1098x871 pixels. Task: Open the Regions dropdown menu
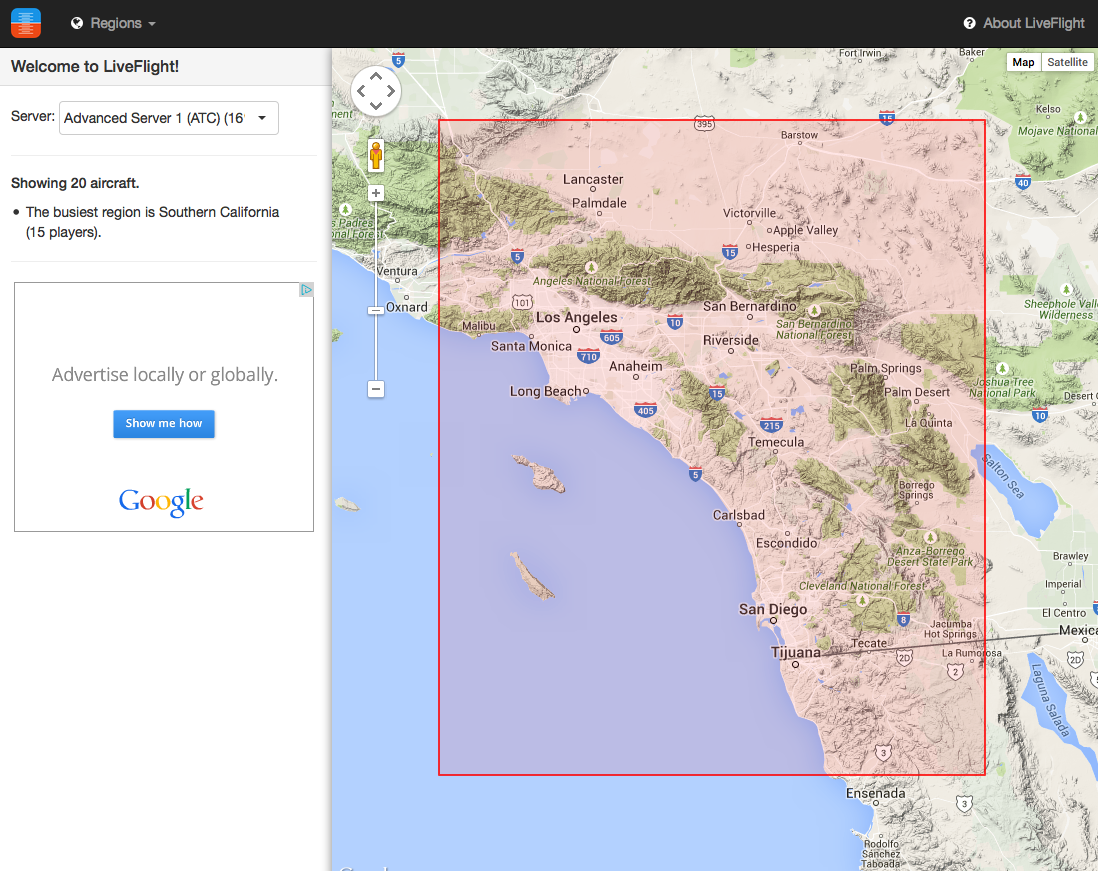(x=113, y=23)
